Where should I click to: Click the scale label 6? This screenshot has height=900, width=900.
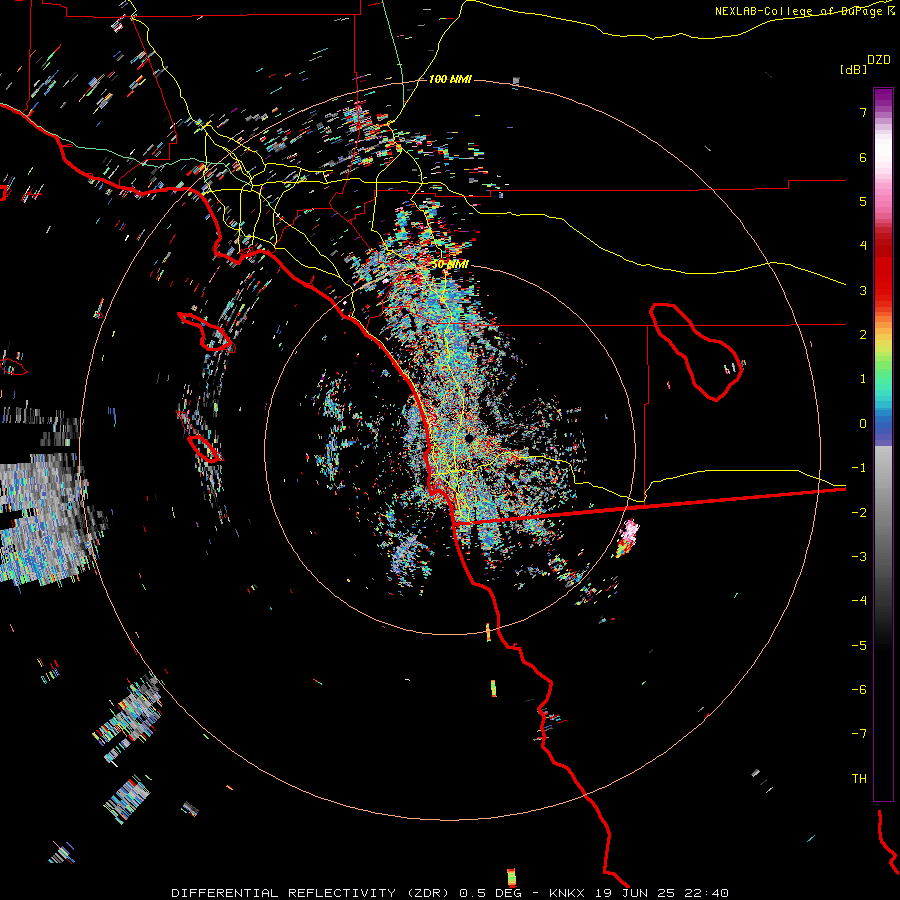coord(863,157)
